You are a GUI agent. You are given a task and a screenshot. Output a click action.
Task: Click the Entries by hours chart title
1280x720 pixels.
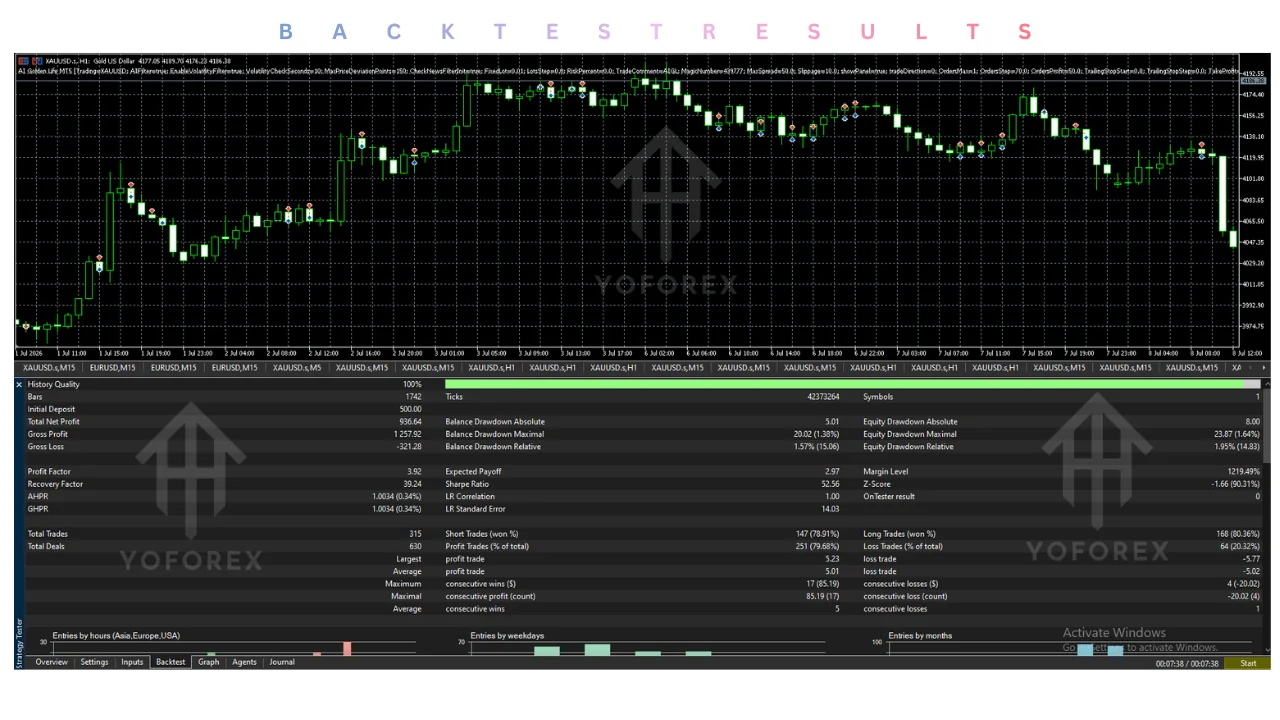[x=116, y=635]
